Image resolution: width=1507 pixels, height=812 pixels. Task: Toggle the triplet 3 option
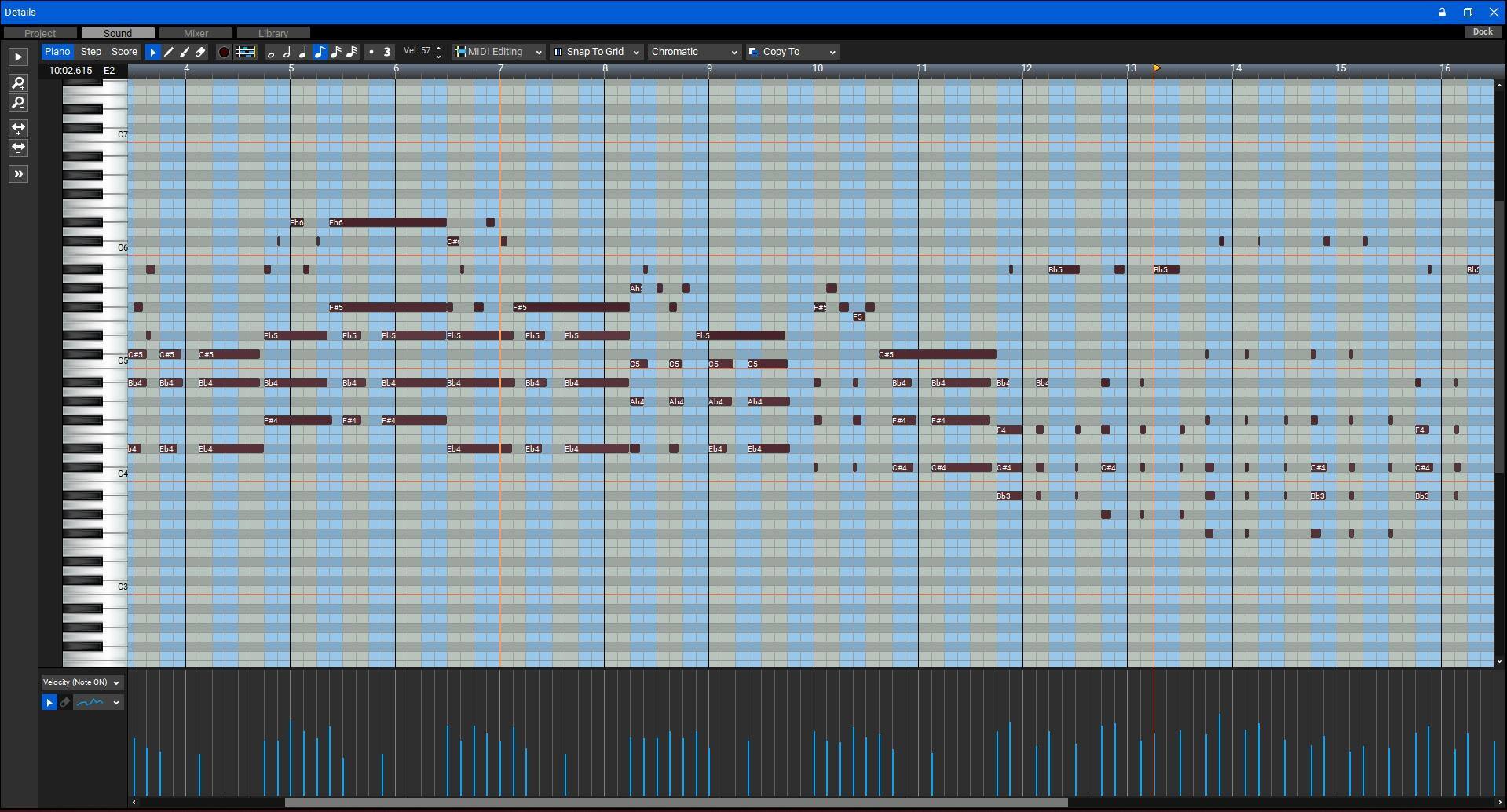tap(386, 53)
